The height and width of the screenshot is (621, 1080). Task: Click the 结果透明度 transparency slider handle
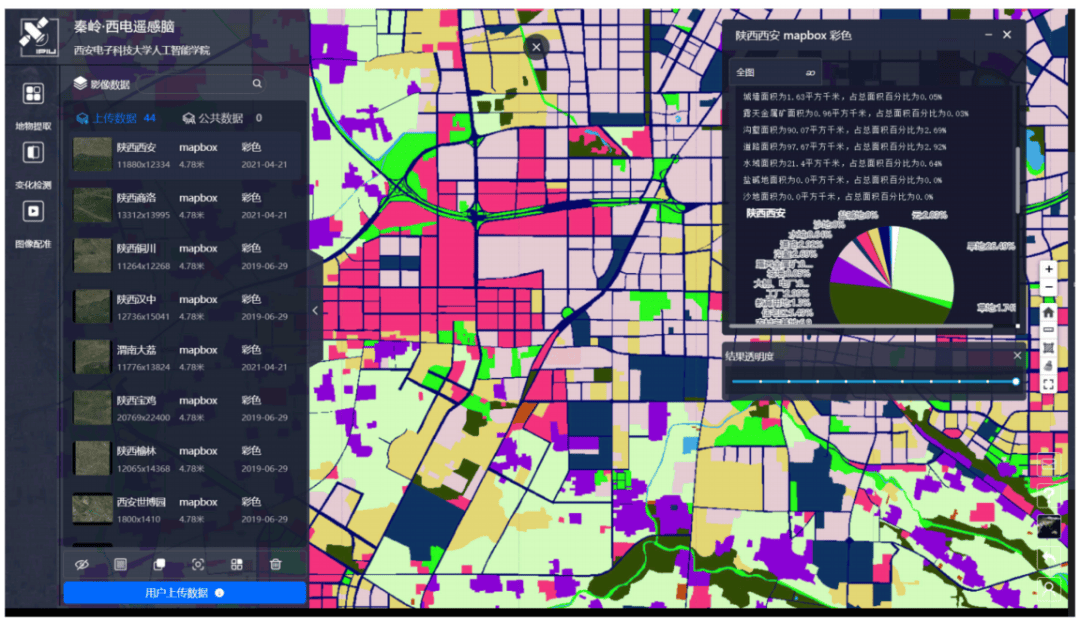point(1016,381)
